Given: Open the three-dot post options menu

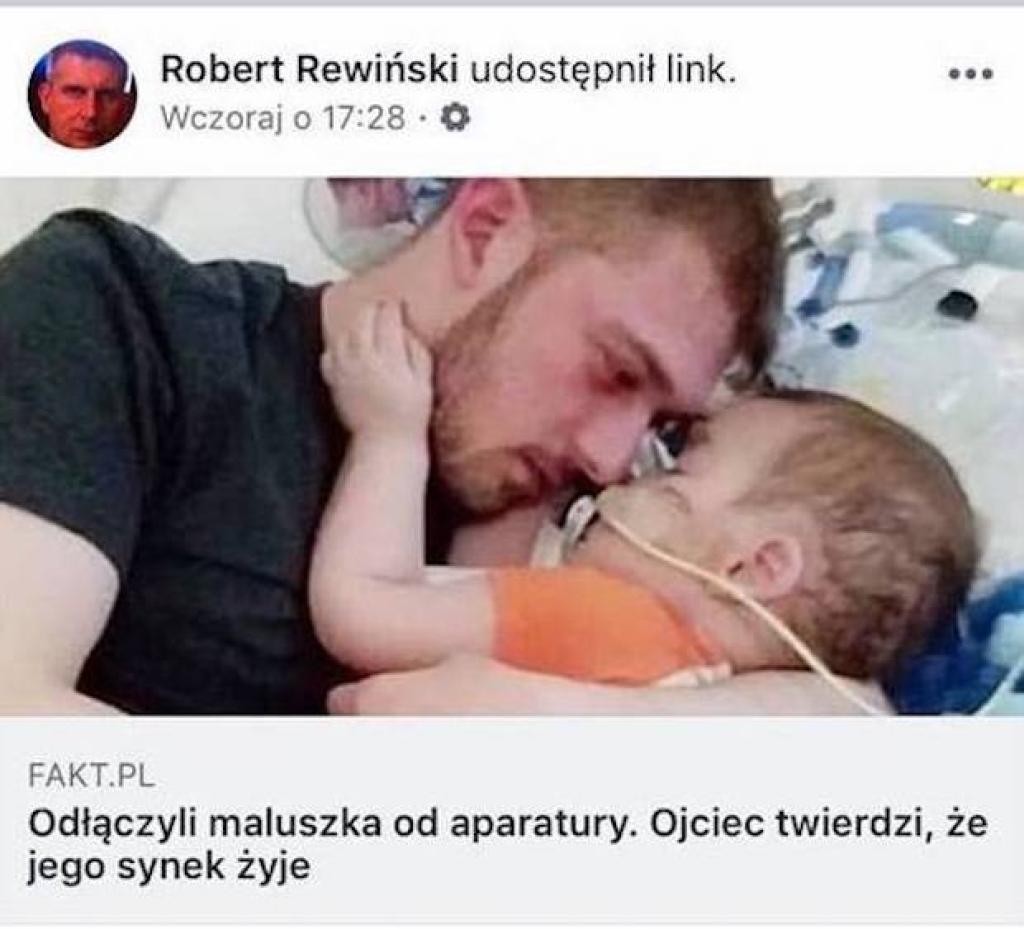Looking at the screenshot, I should tap(971, 74).
